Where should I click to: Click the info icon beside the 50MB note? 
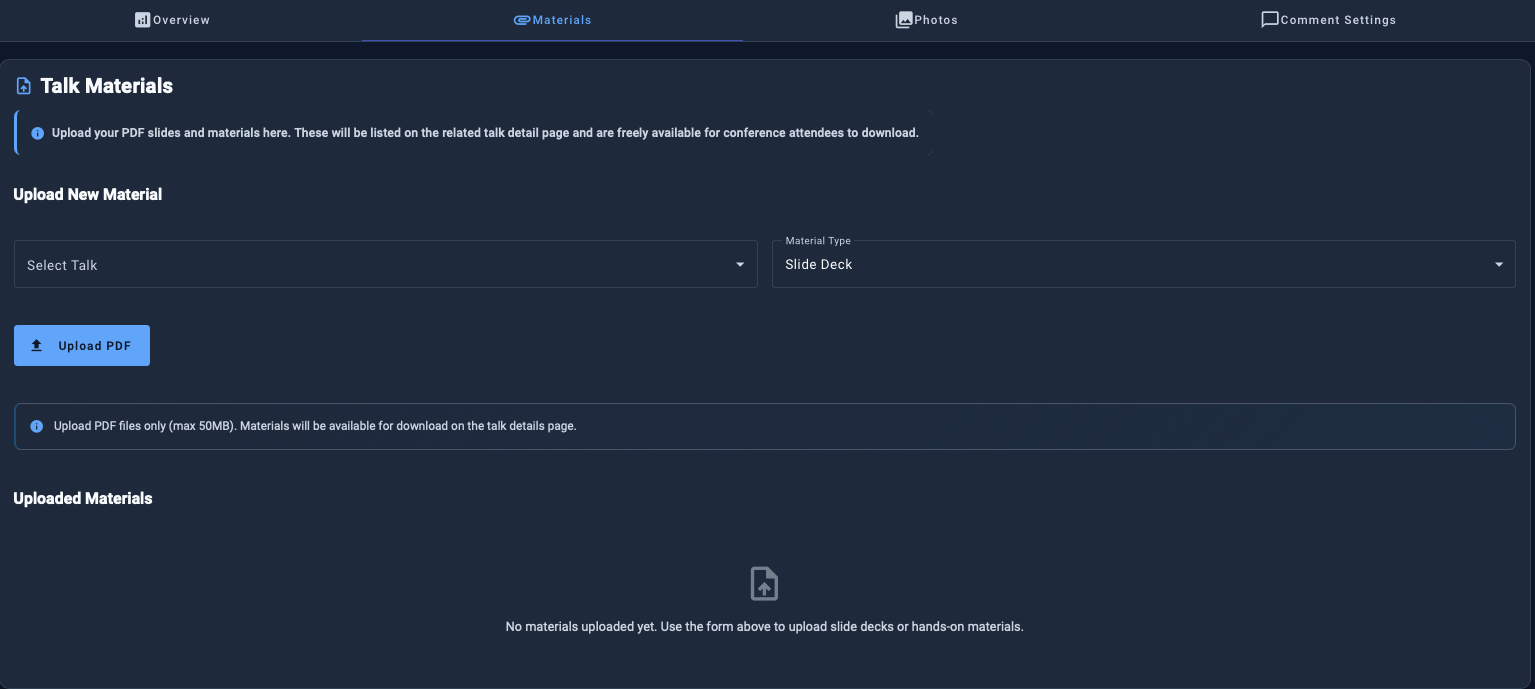click(x=37, y=426)
